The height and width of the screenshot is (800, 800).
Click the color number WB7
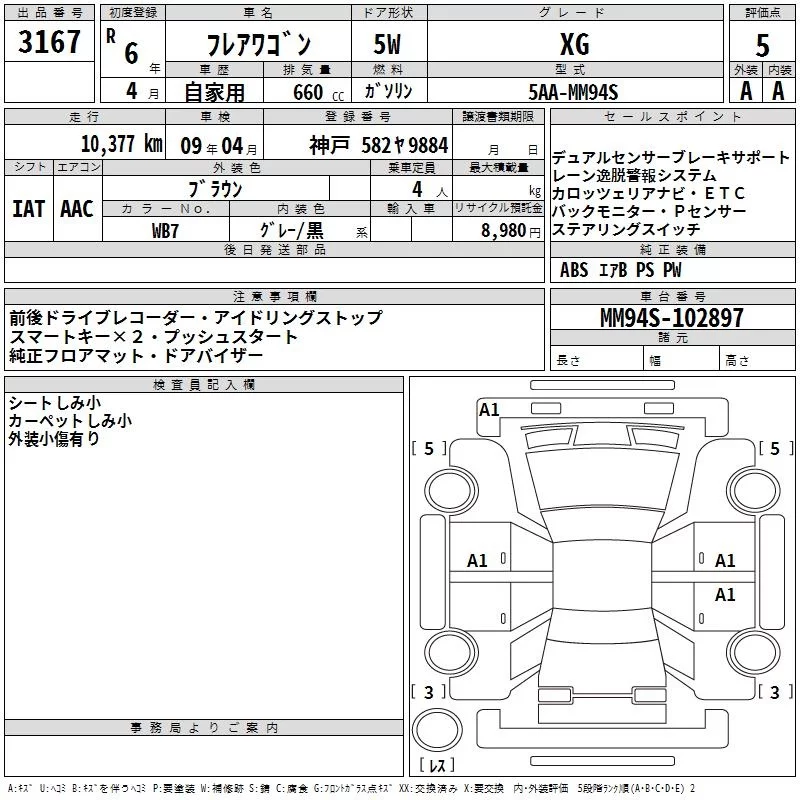click(165, 231)
